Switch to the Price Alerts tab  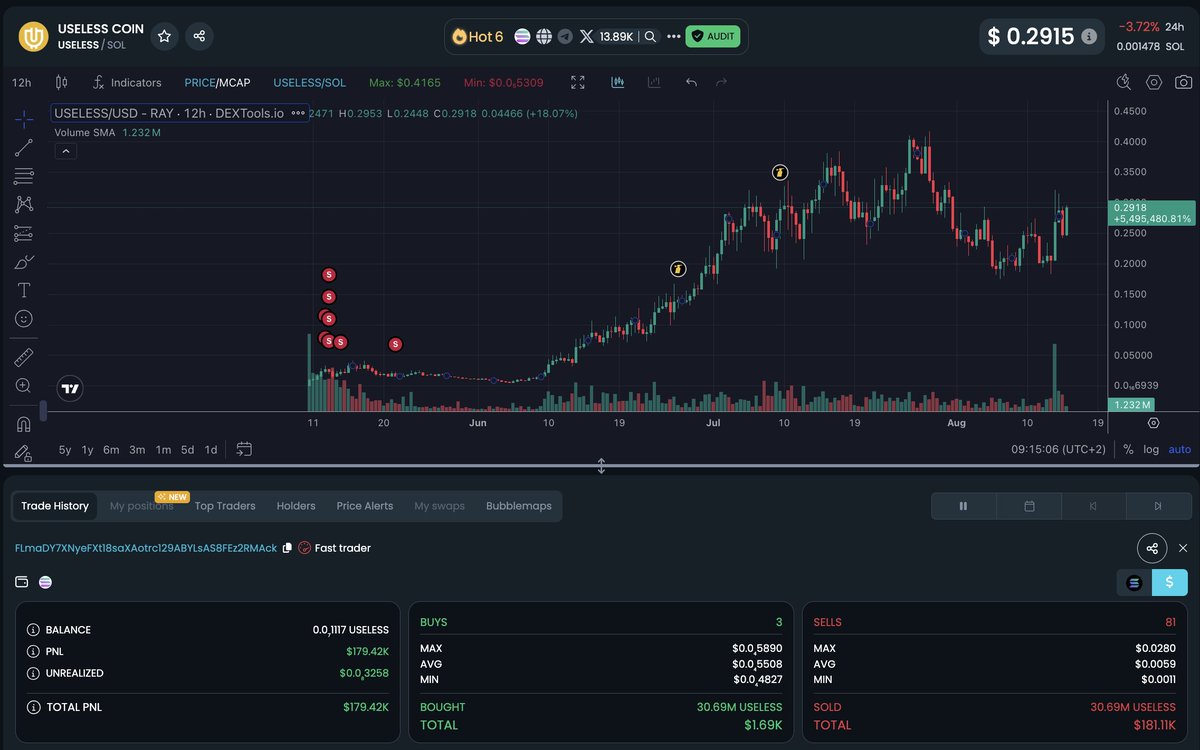pos(365,506)
